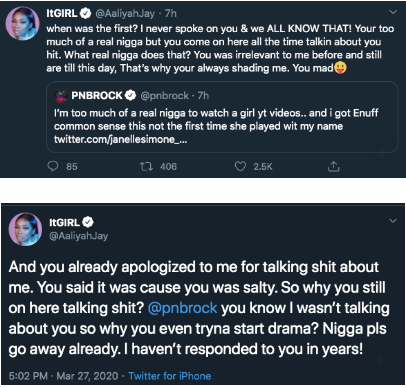The height and width of the screenshot is (388, 406).
Task: Expand bottom tweet's options chevron
Action: 393,221
